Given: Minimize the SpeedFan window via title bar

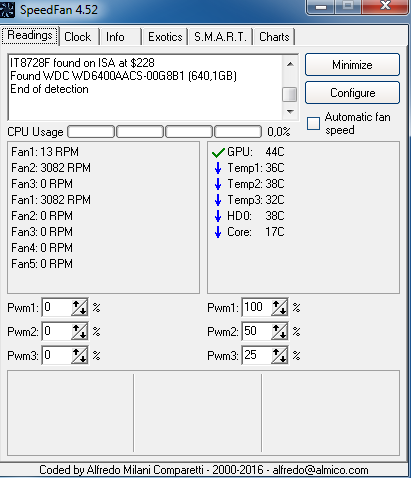Looking at the screenshot, I should [320, 7].
